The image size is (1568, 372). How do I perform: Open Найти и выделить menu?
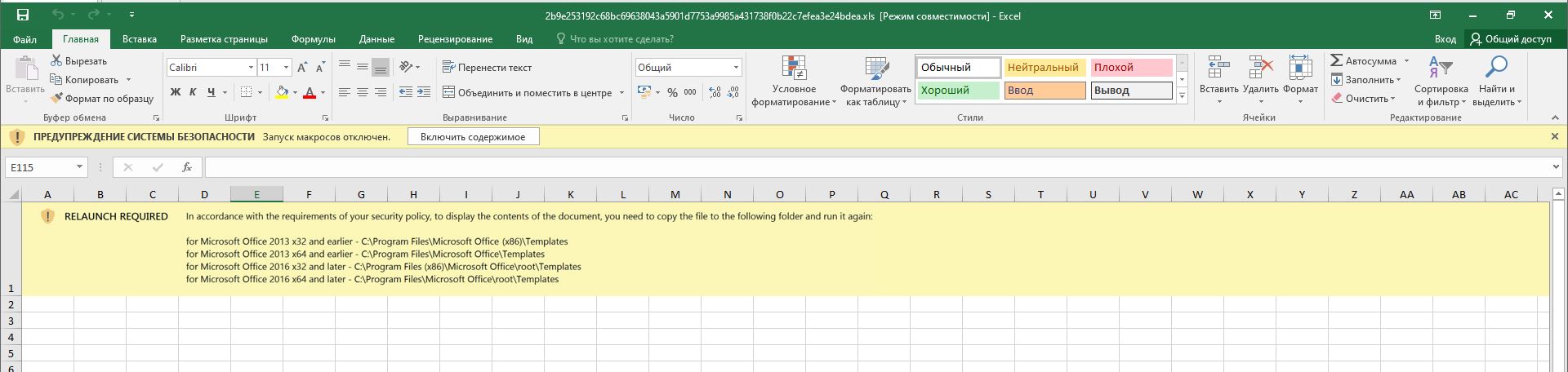coord(1497,81)
